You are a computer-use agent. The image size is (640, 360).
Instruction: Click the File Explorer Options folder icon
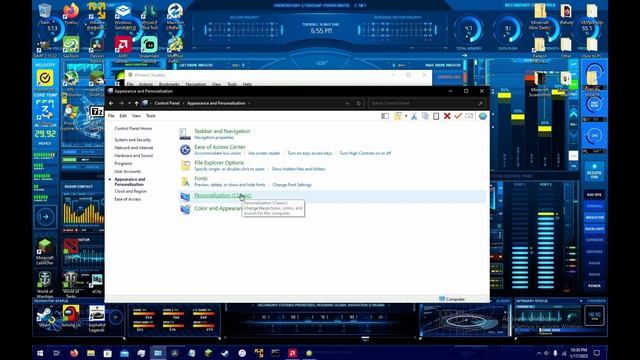coord(185,165)
